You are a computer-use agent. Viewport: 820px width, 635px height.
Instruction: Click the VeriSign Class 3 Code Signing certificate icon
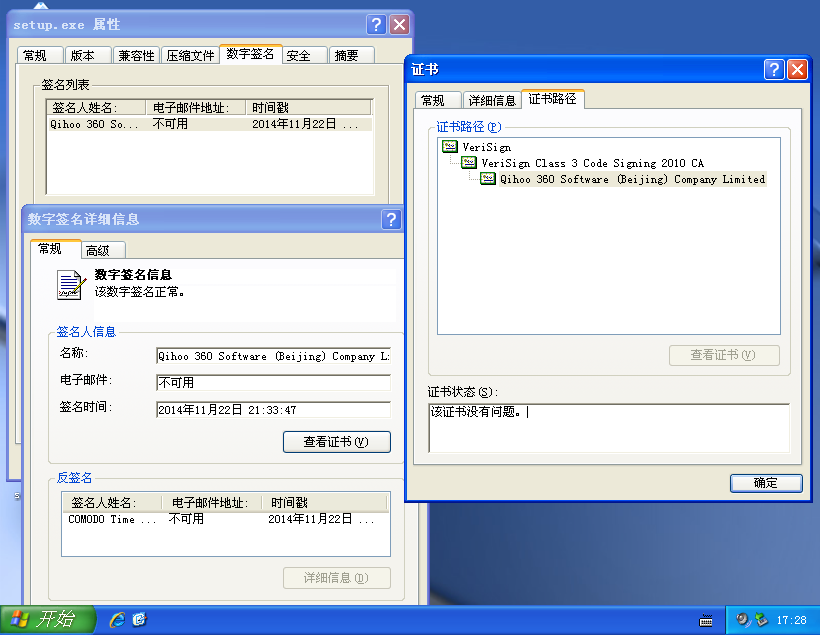pos(469,163)
